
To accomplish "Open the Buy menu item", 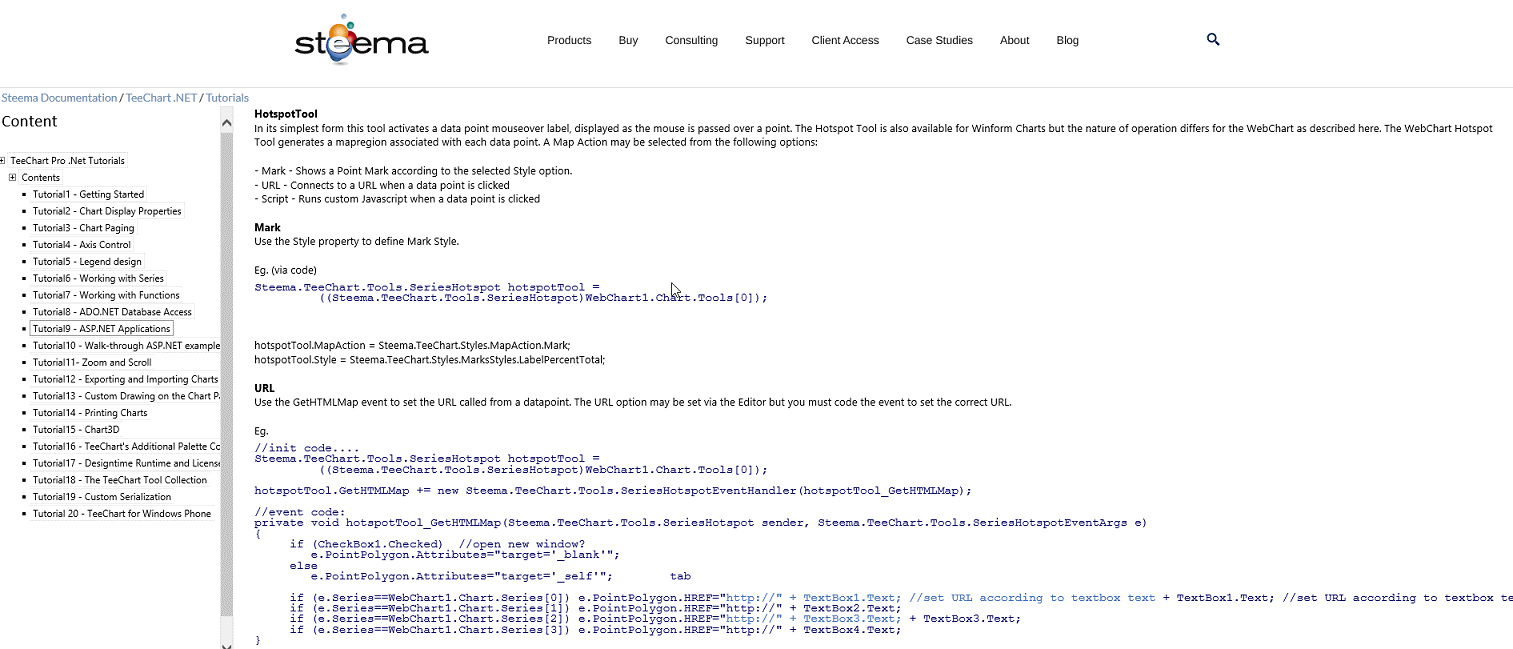I will 628,40.
